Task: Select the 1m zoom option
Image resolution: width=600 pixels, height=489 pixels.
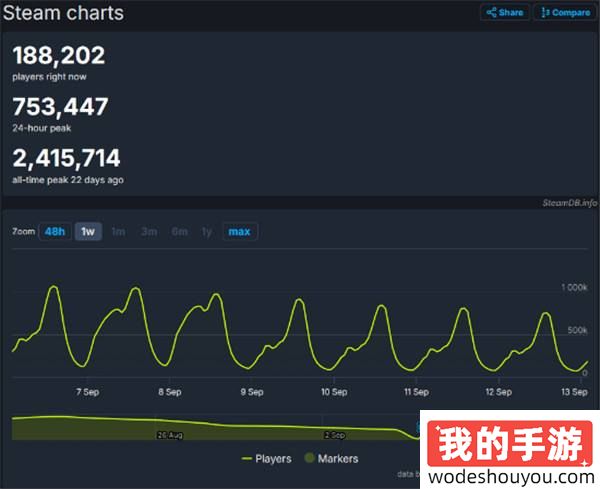Action: pos(118,232)
